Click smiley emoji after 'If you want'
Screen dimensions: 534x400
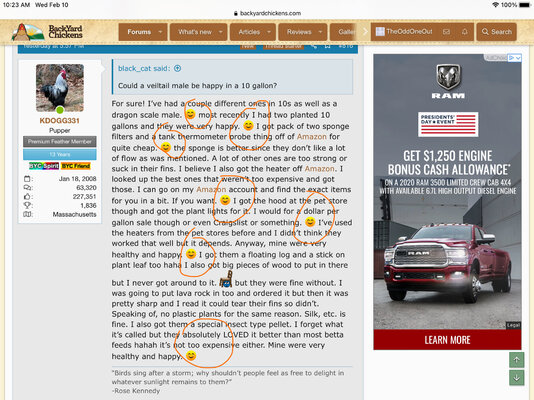point(225,200)
